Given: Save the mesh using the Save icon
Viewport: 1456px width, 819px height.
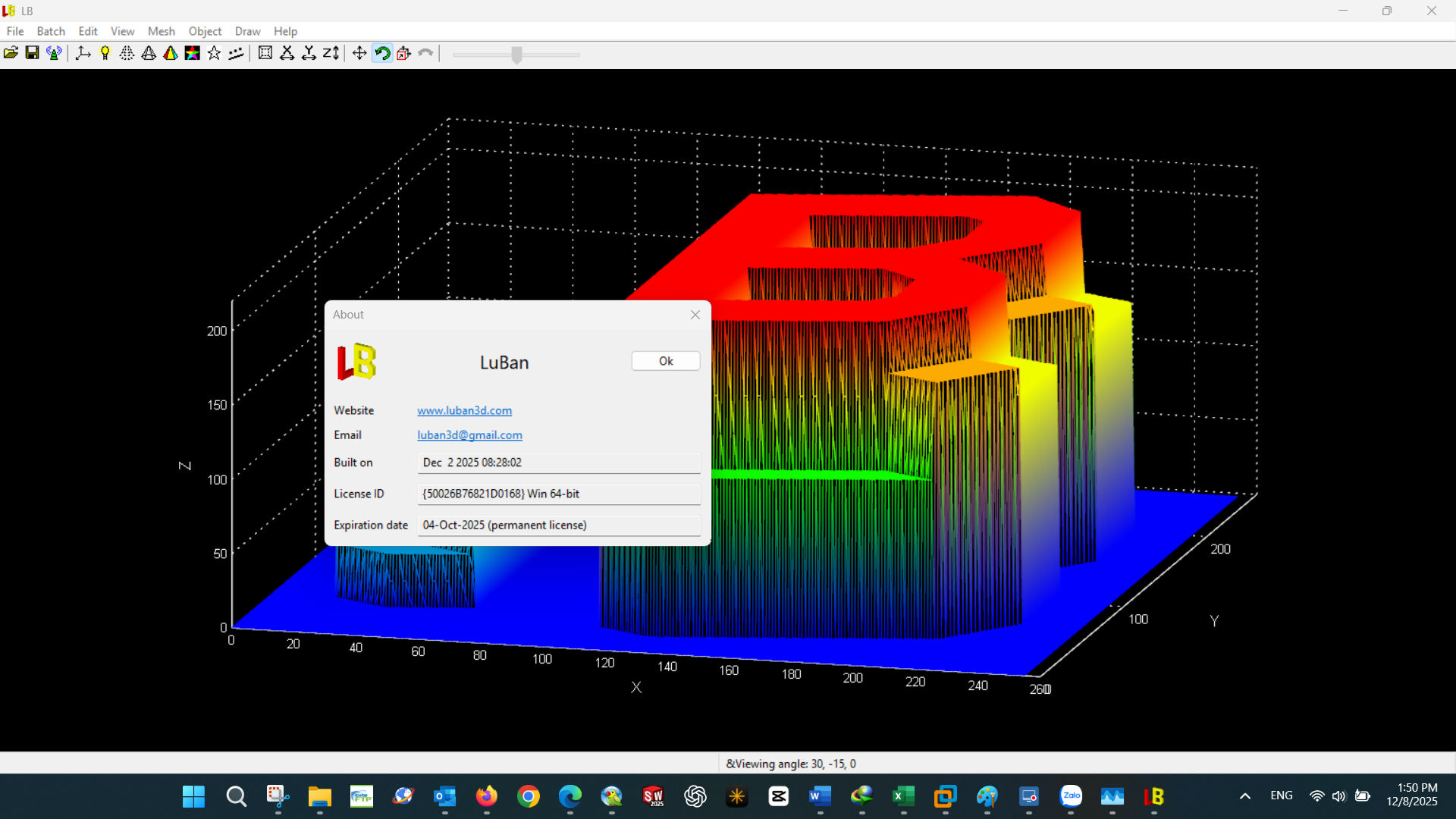Looking at the screenshot, I should [x=32, y=53].
